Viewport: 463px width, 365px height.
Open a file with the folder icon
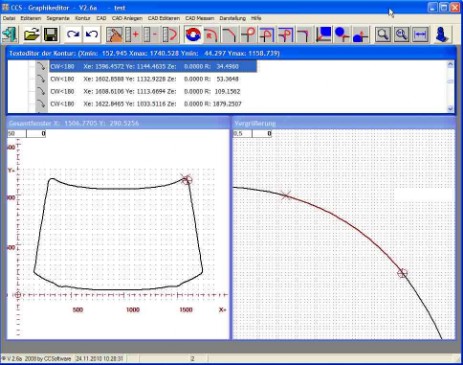(x=32, y=34)
